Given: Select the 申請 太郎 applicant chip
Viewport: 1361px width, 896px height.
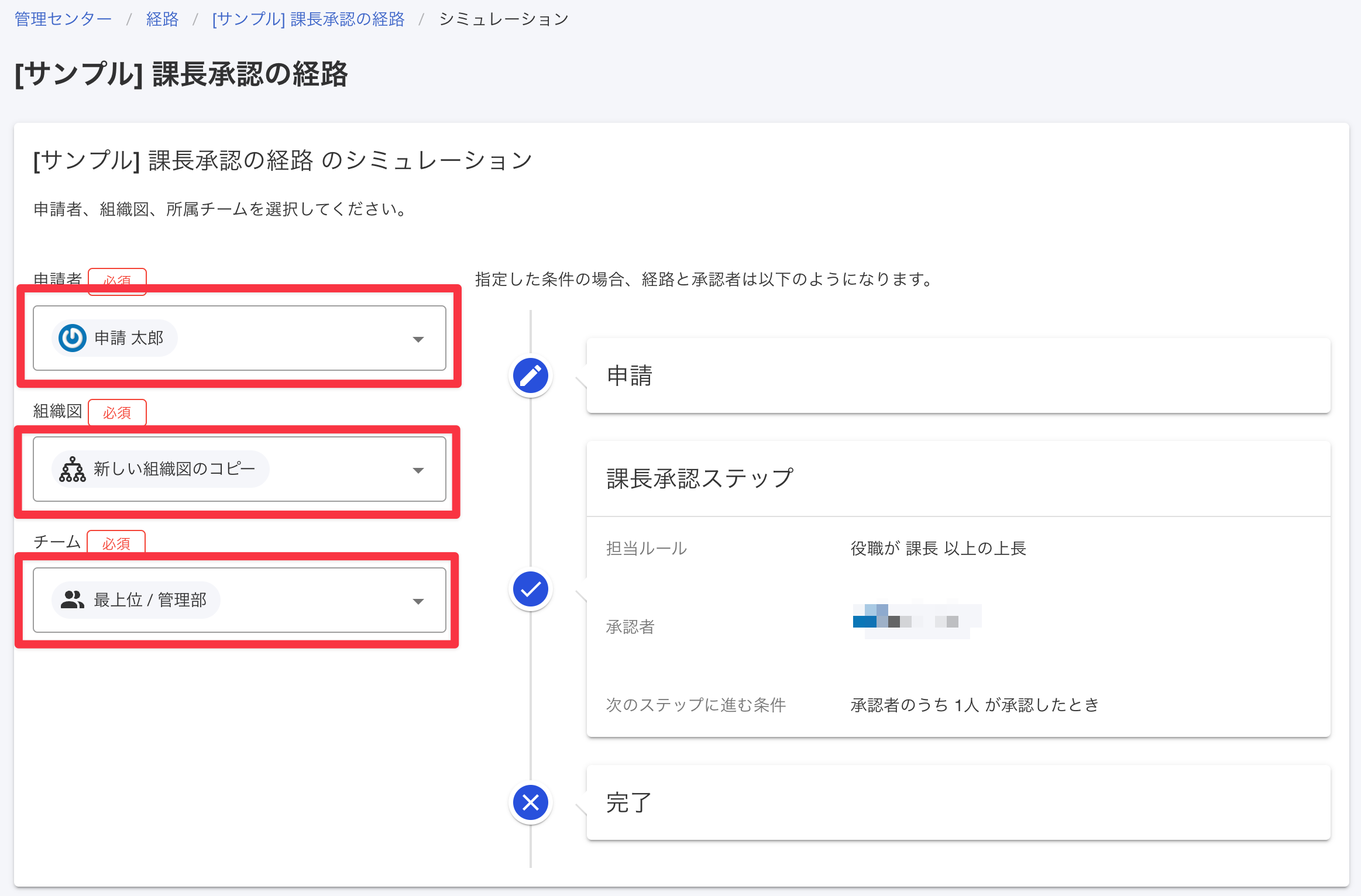Looking at the screenshot, I should click(115, 338).
